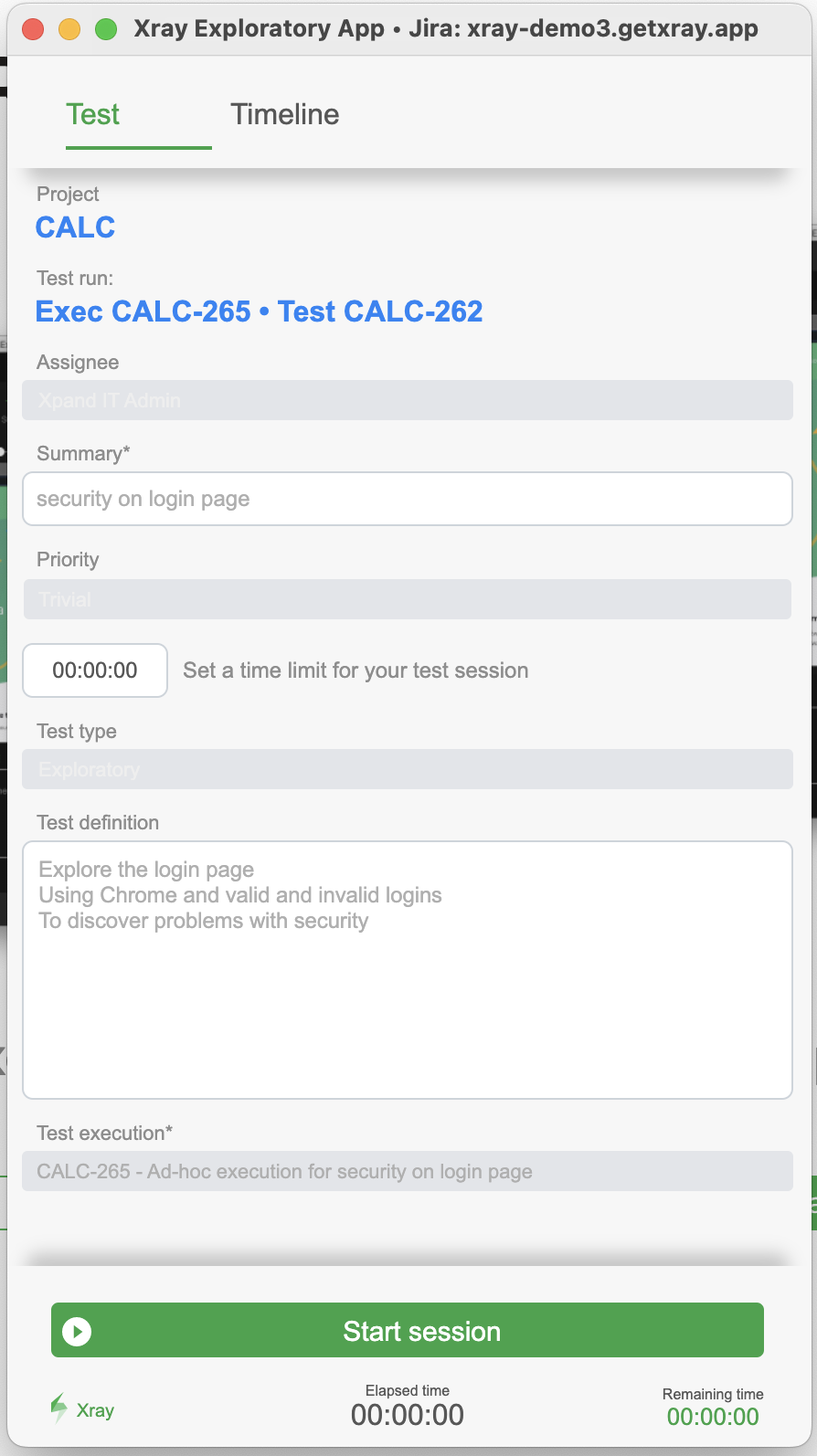This screenshot has width=817, height=1456.
Task: Start session with the green button
Action: tap(408, 1330)
